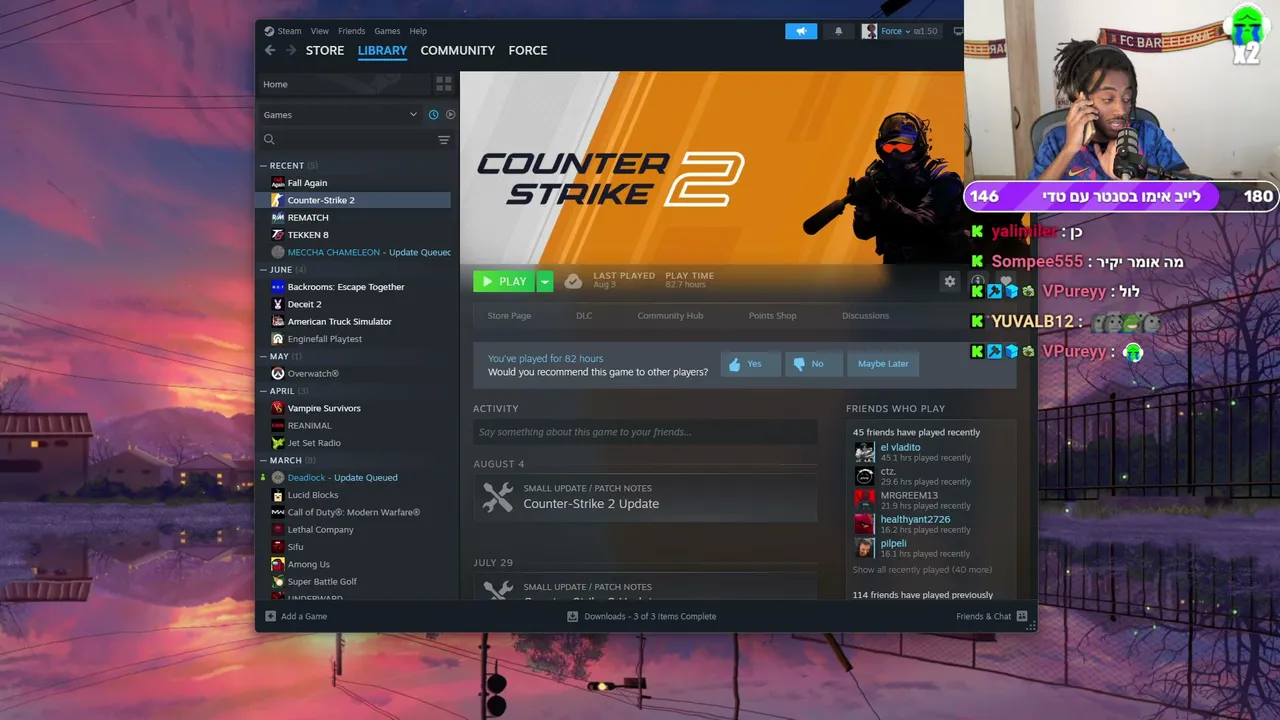Switch library to grid collections view
Image resolution: width=1280 pixels, height=720 pixels.
444,84
